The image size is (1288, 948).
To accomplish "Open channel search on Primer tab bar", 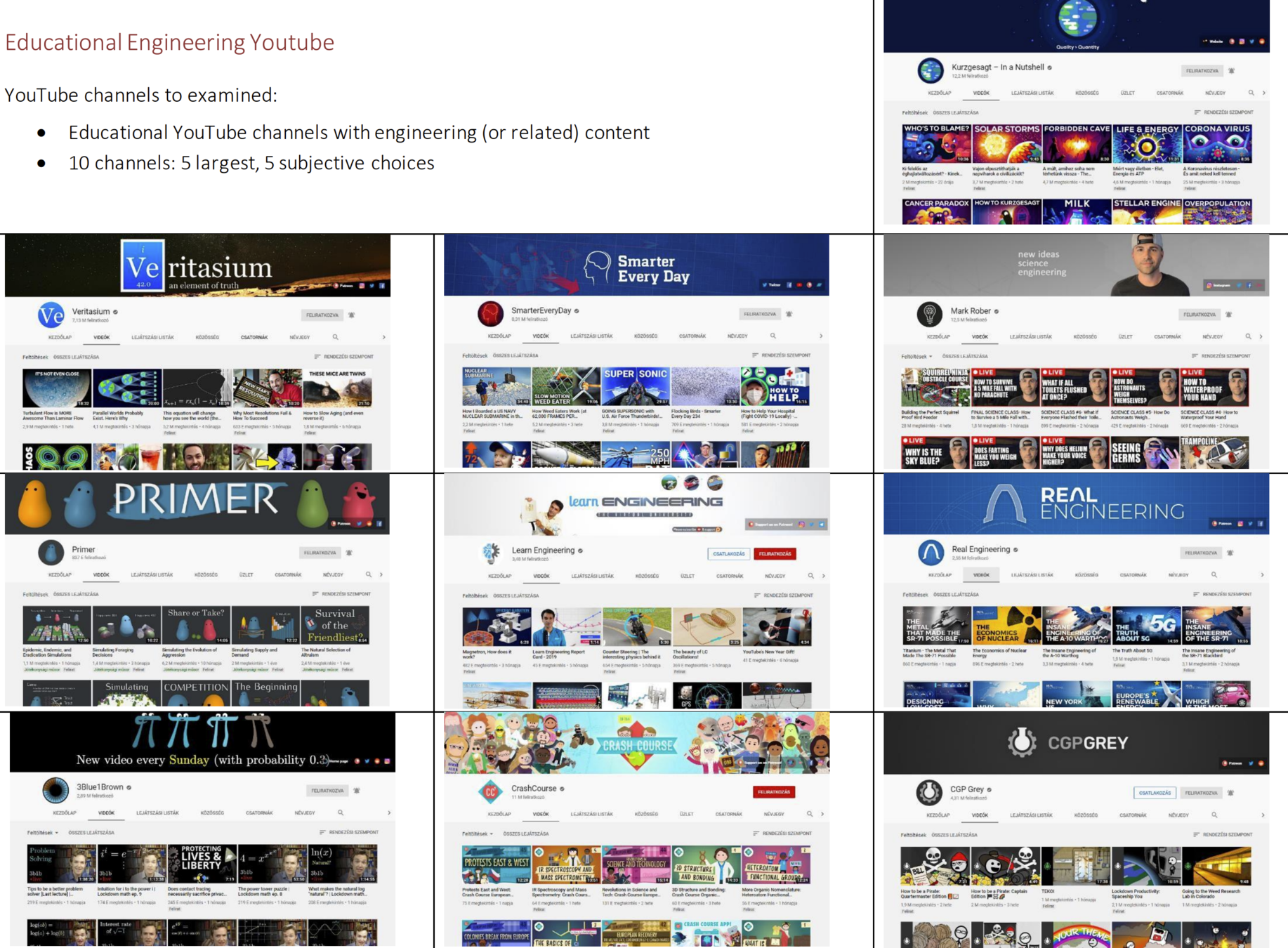I will [x=369, y=574].
